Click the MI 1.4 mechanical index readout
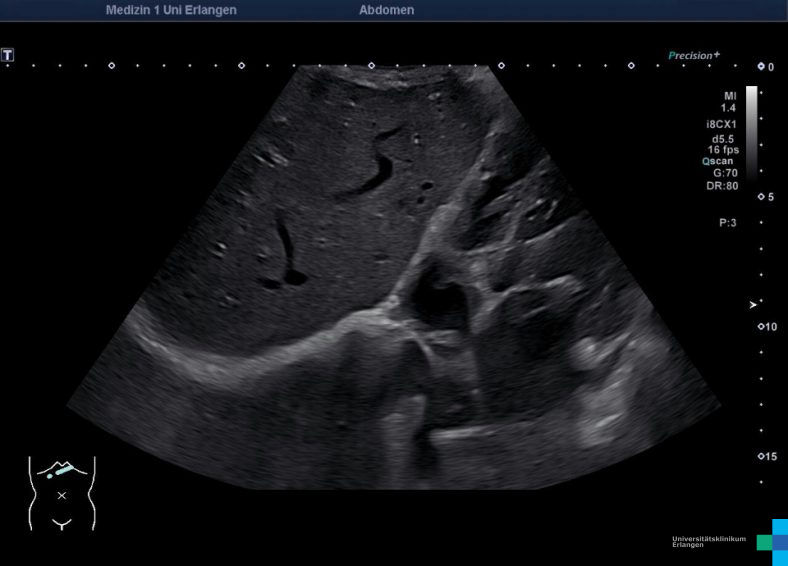788x566 pixels. click(x=729, y=101)
